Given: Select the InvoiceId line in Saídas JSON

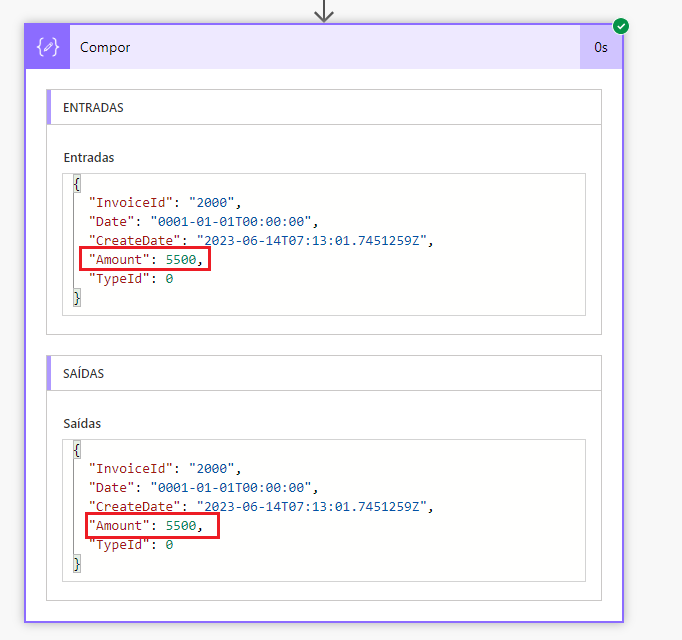Looking at the screenshot, I should tap(165, 469).
